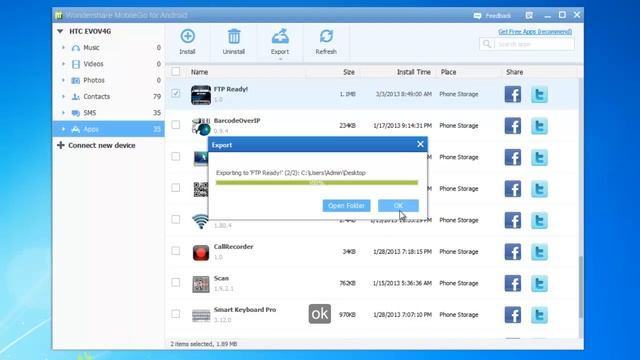The height and width of the screenshot is (360, 640).
Task: Sort by the Install Time column
Action: 414,72
